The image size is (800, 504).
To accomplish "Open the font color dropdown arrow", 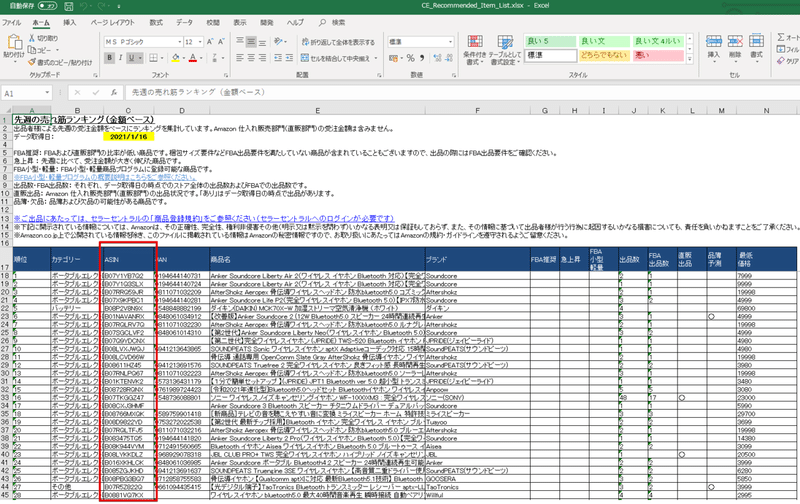I will coord(201,58).
